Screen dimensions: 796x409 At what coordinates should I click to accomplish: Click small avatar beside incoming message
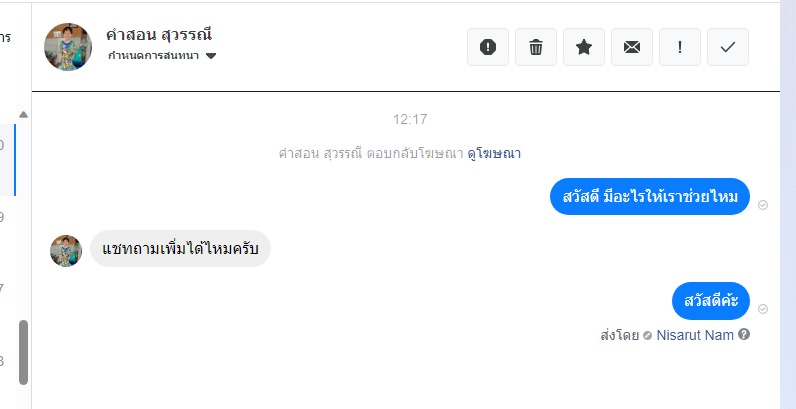coord(66,250)
